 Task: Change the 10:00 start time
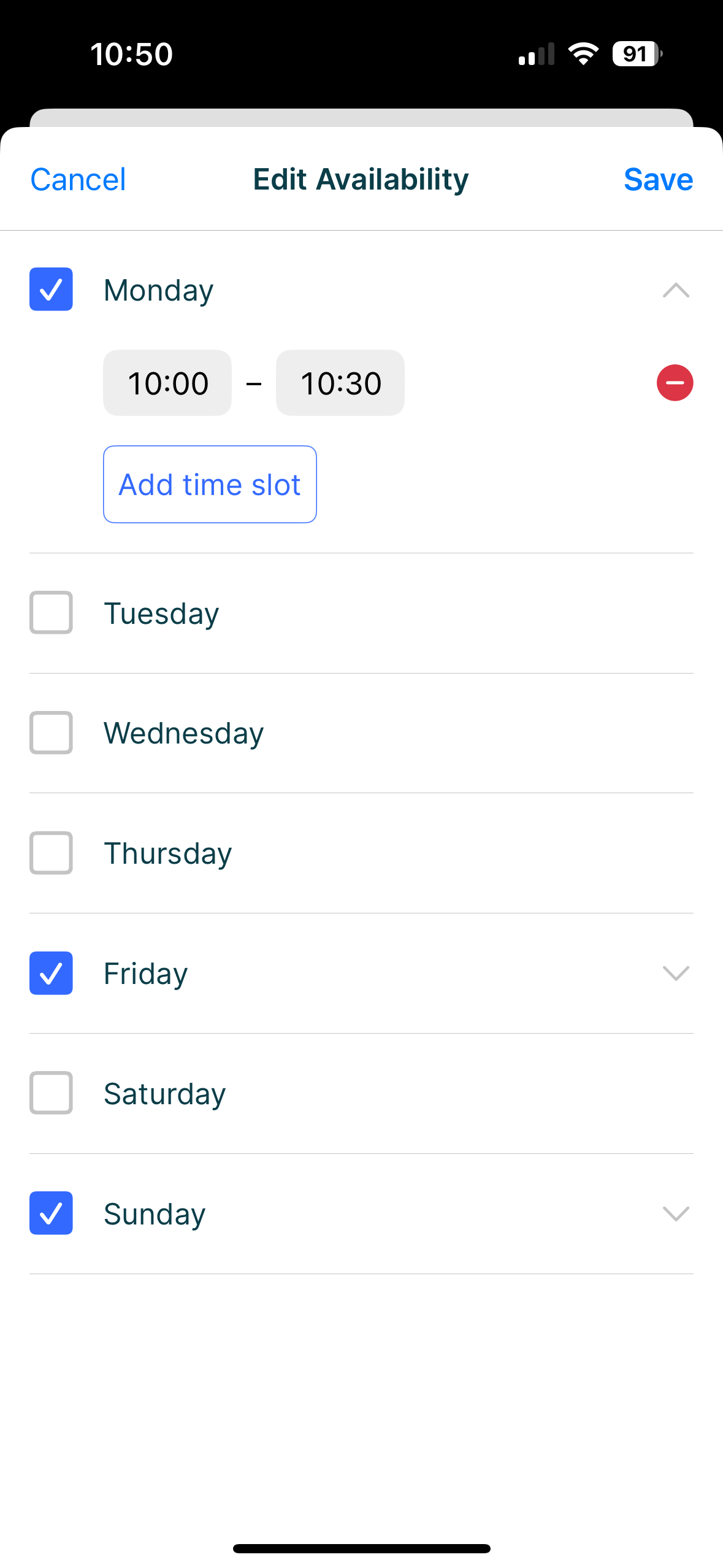[167, 383]
